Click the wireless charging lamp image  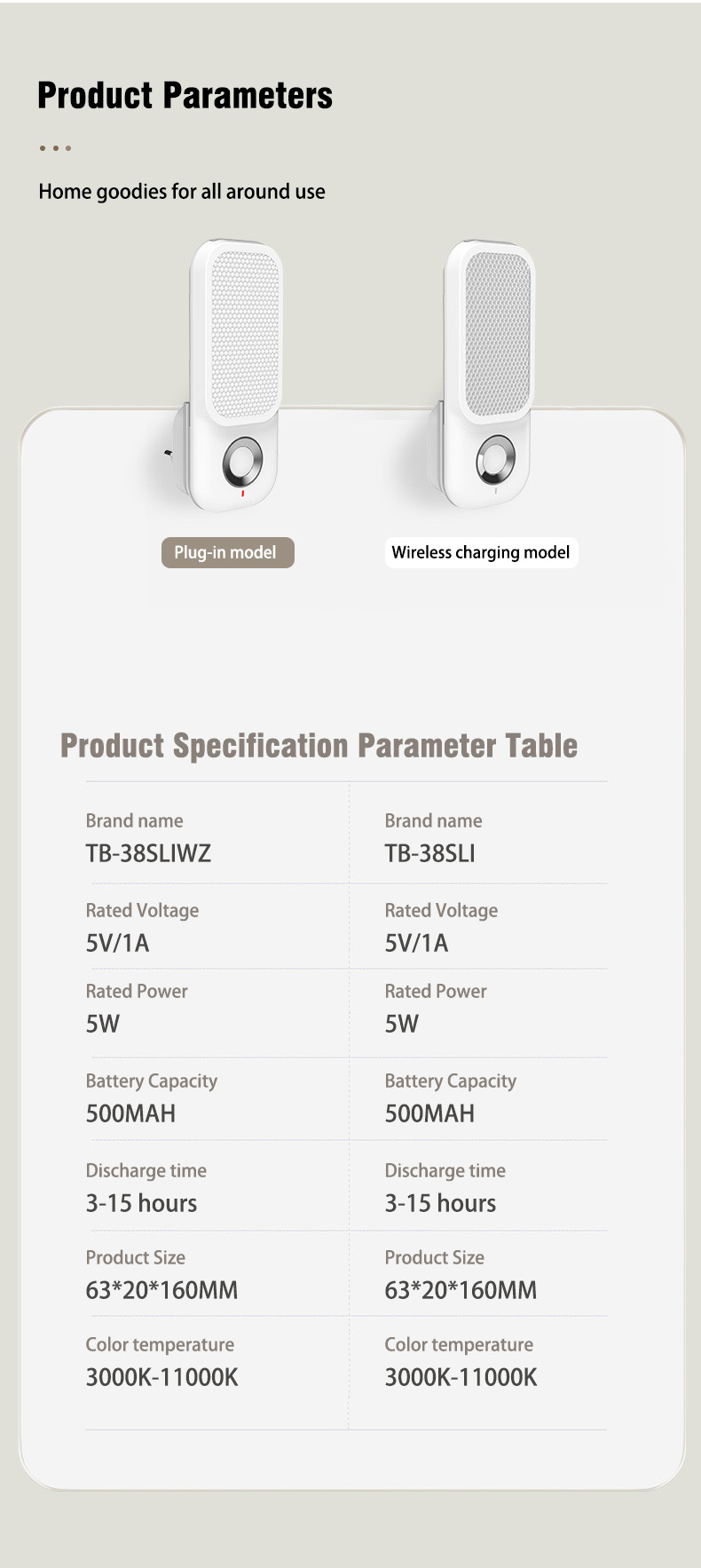[480, 373]
